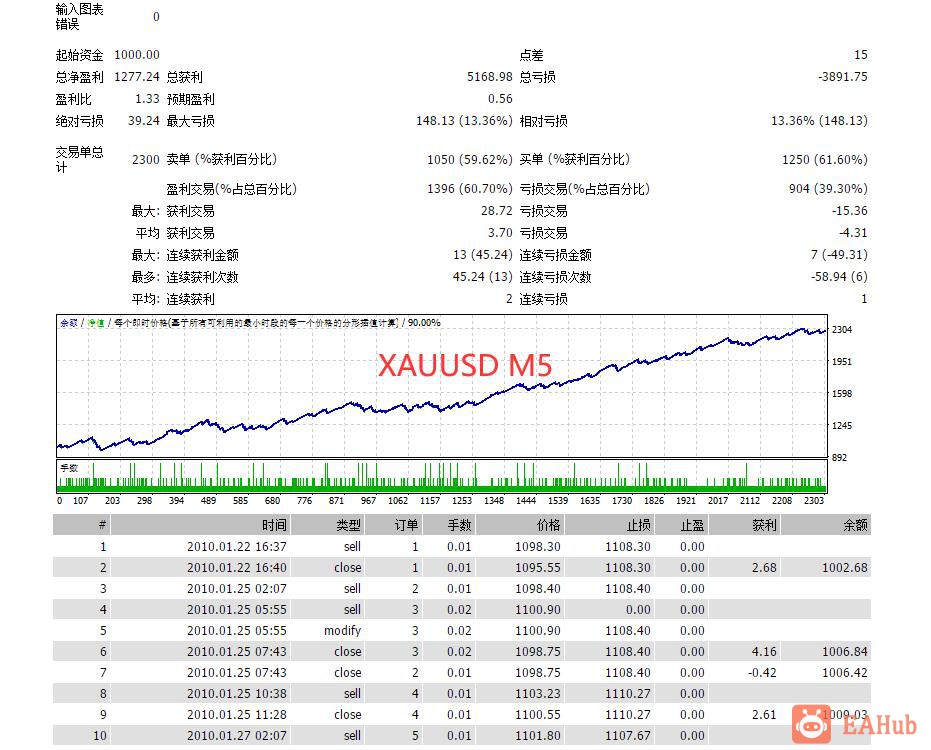Select the profit cell -0.42
931x750 pixels.
[762, 673]
